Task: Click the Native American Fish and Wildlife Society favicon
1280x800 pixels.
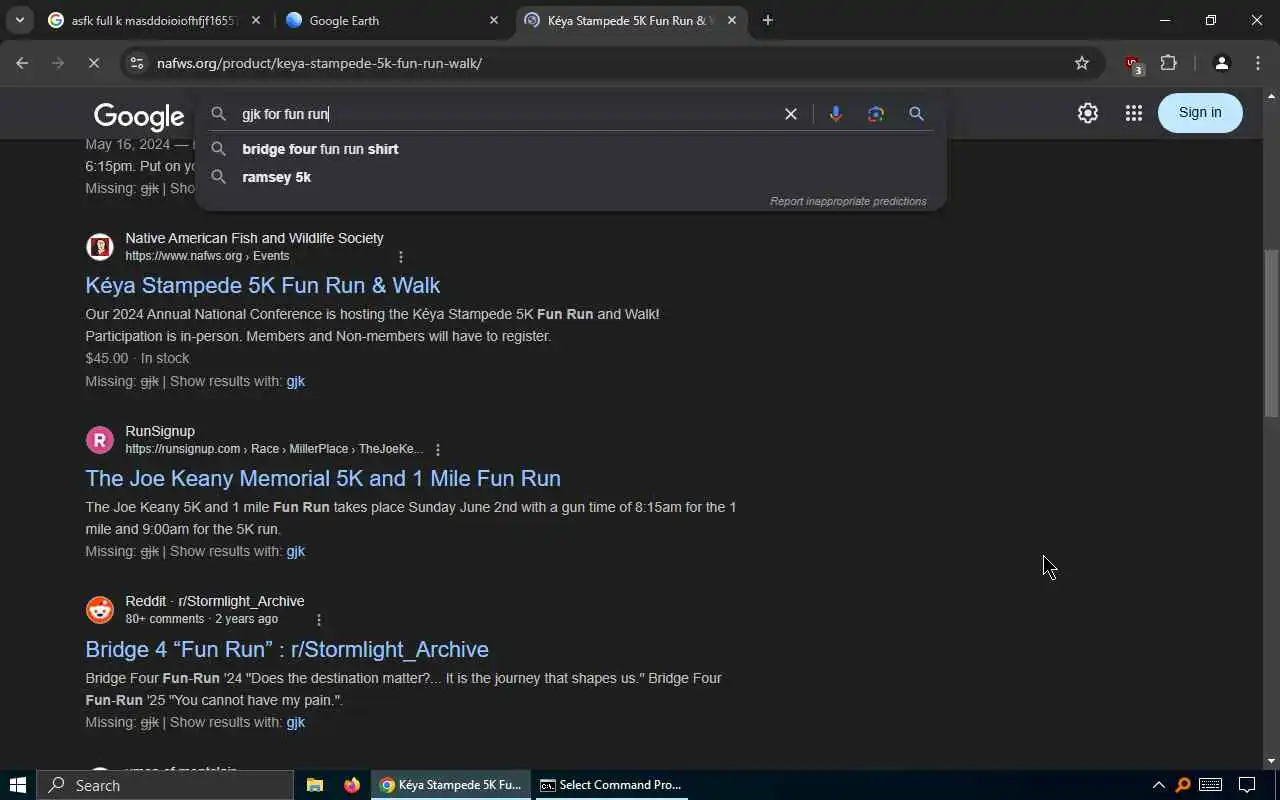Action: [100, 247]
